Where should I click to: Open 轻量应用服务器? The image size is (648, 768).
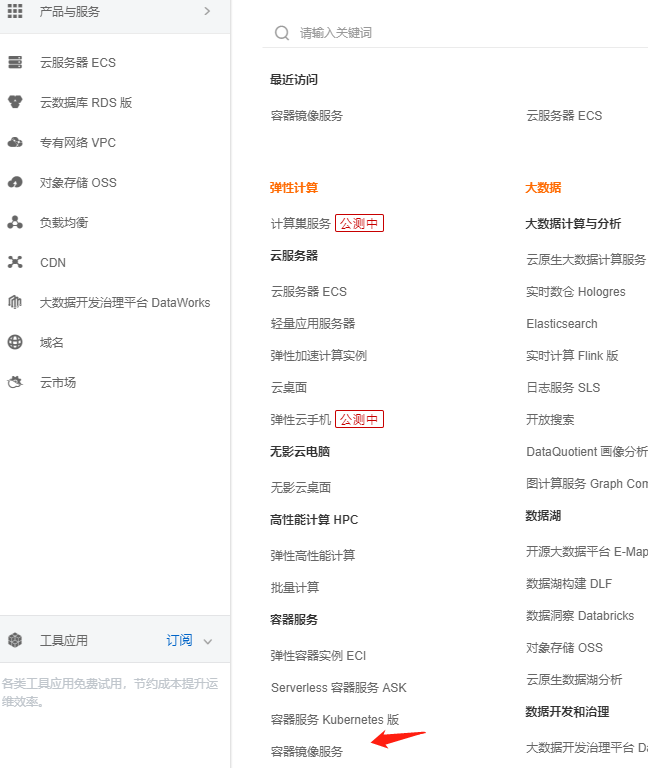(x=312, y=323)
